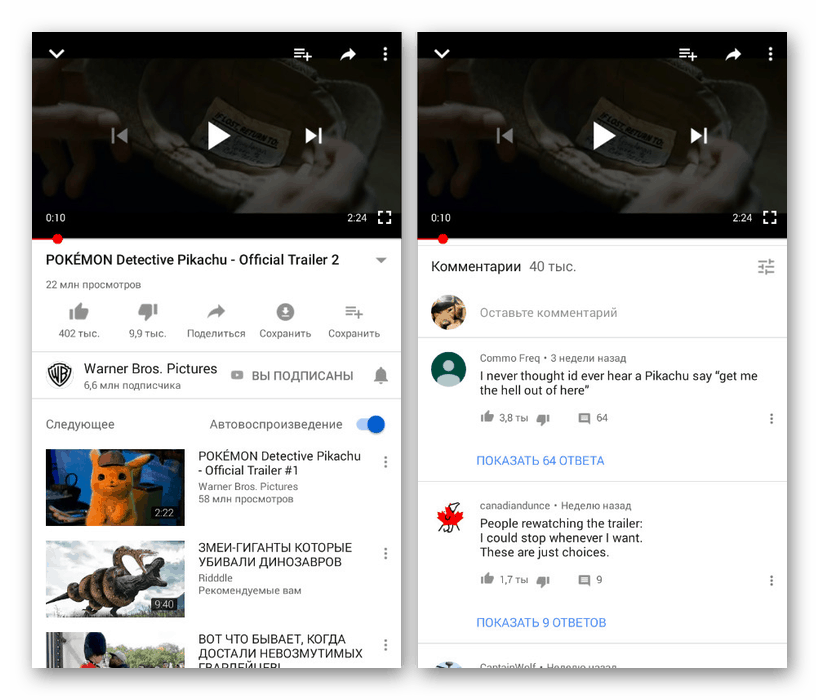Image resolution: width=819 pixels, height=700 pixels.
Task: Click the red progress scrubber in right player
Action: [x=443, y=239]
